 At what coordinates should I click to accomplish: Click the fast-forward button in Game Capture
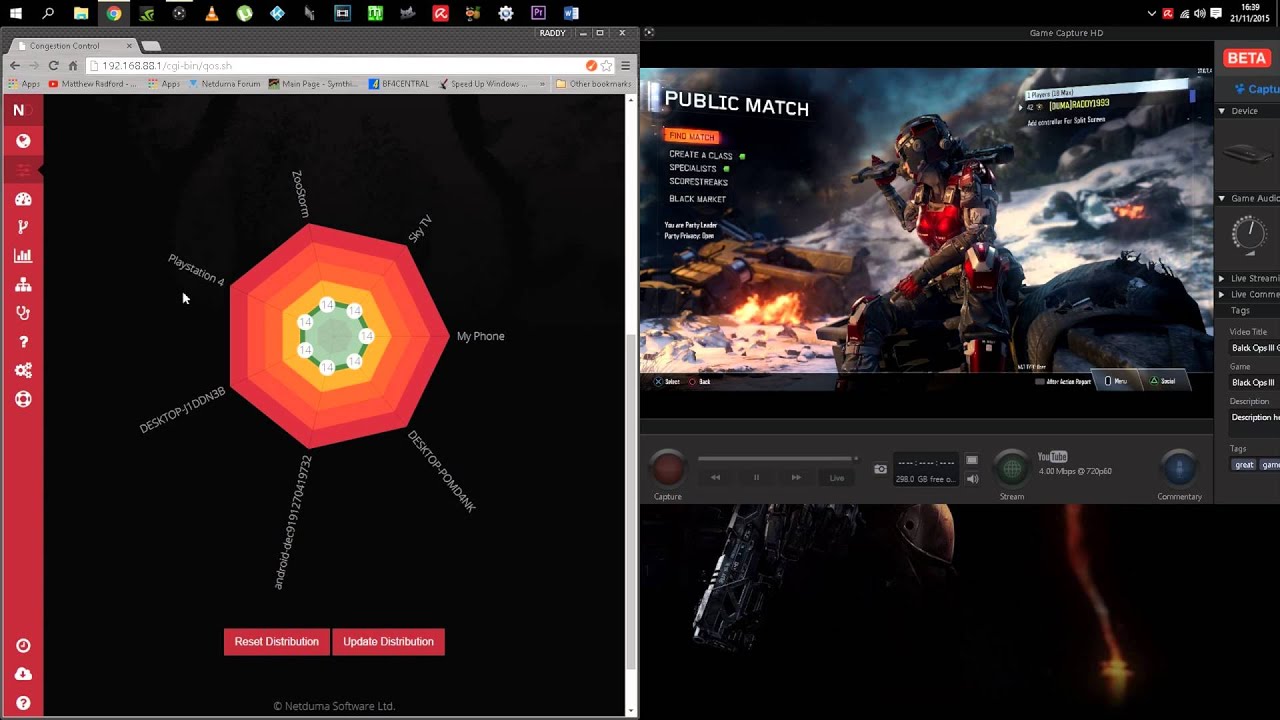tap(796, 477)
